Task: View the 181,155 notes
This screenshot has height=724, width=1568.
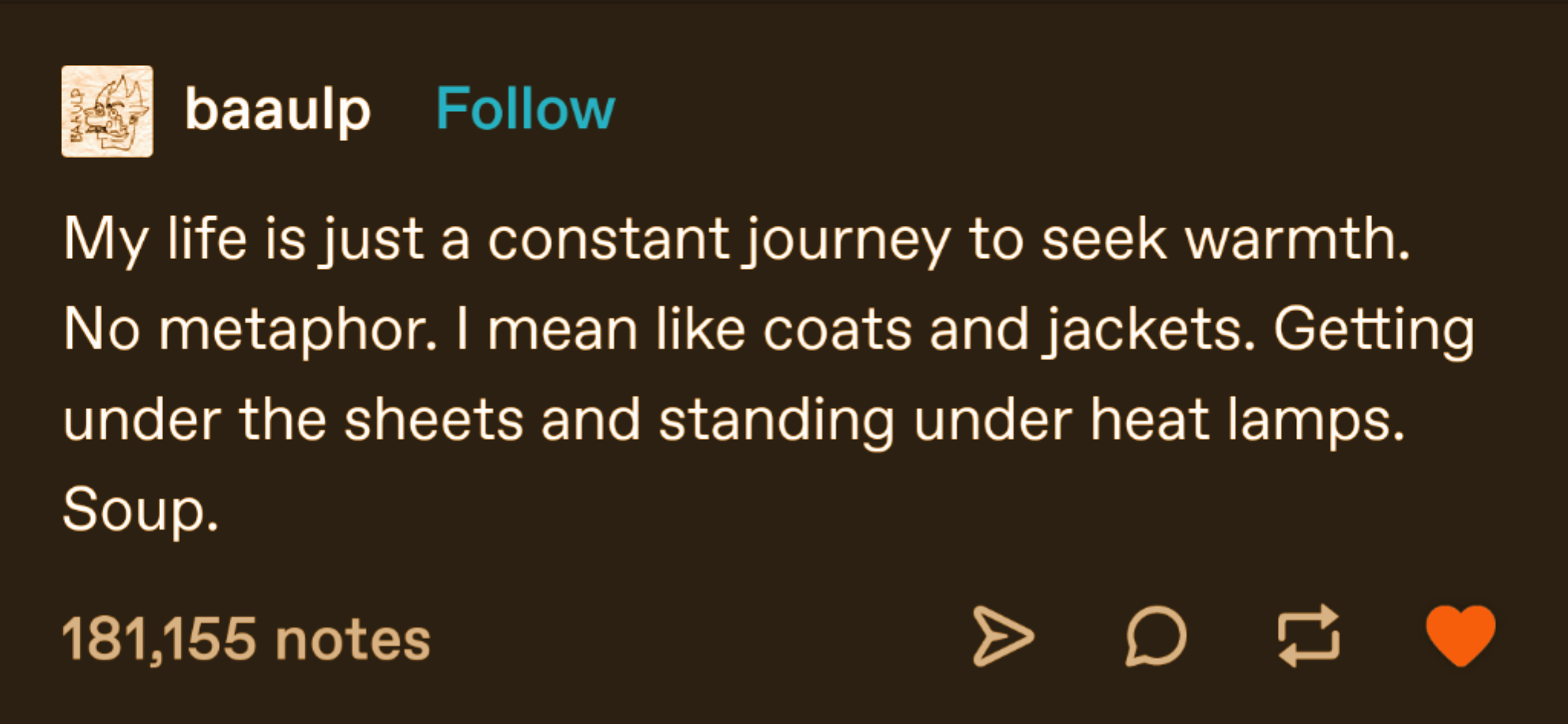Action: tap(246, 639)
